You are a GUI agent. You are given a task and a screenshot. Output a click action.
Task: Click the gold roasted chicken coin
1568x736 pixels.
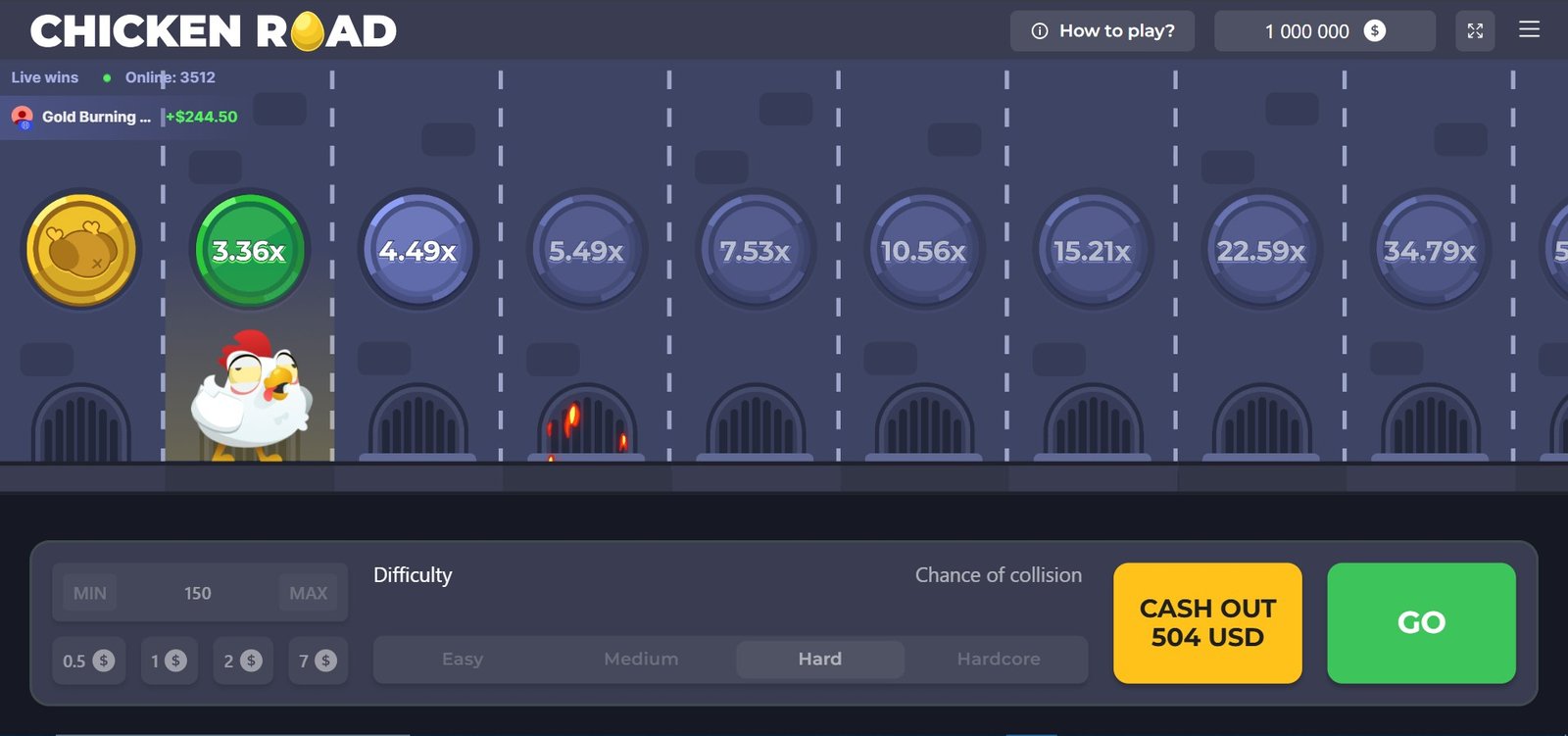[81, 250]
